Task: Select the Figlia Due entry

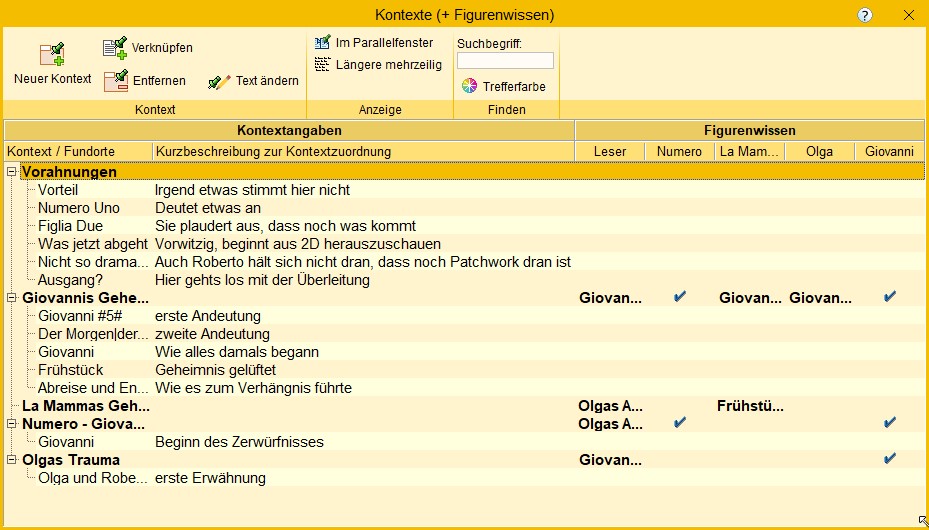Action: point(71,226)
